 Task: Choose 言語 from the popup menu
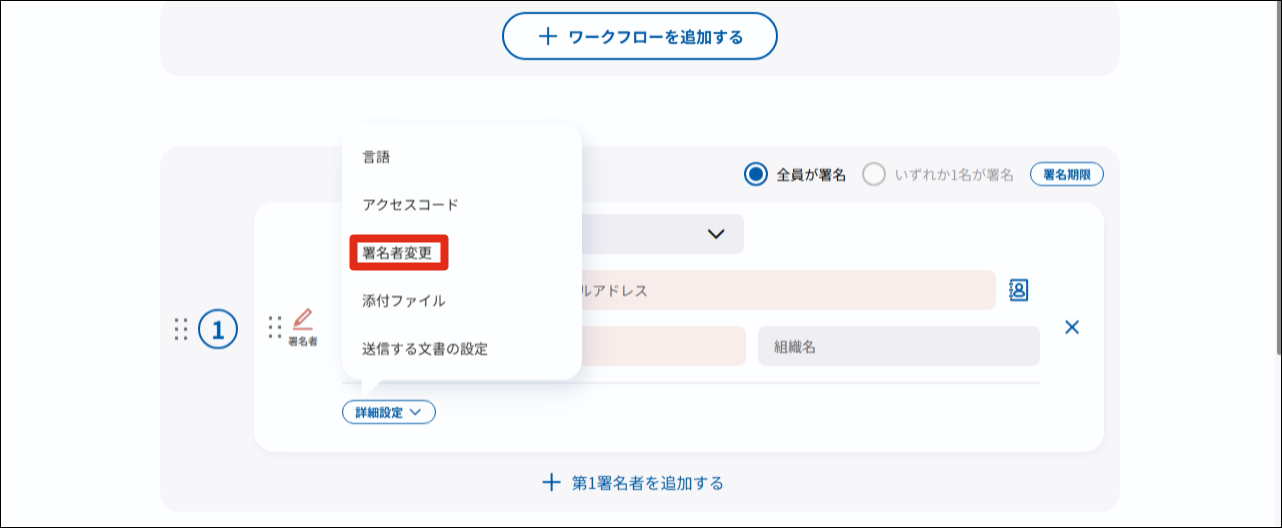(376, 157)
